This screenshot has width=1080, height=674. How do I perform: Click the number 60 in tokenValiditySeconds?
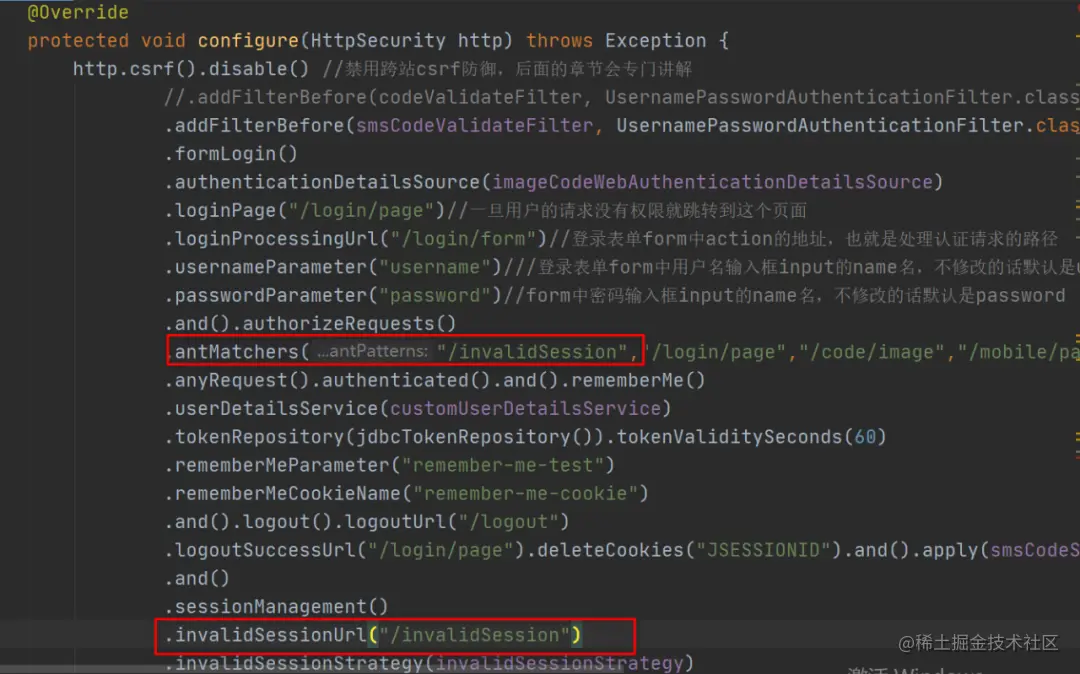865,436
